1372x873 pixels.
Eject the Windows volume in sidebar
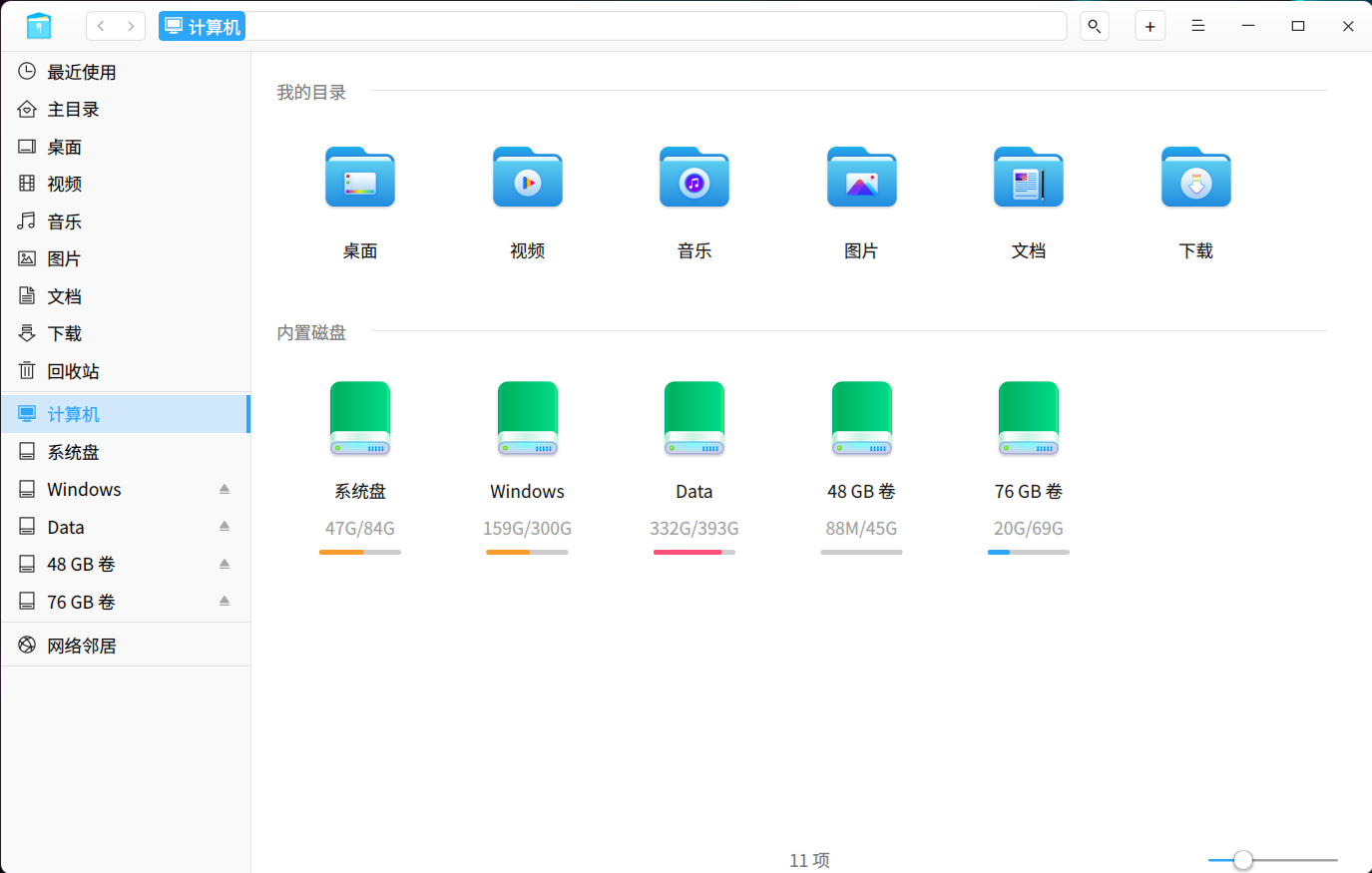225,489
